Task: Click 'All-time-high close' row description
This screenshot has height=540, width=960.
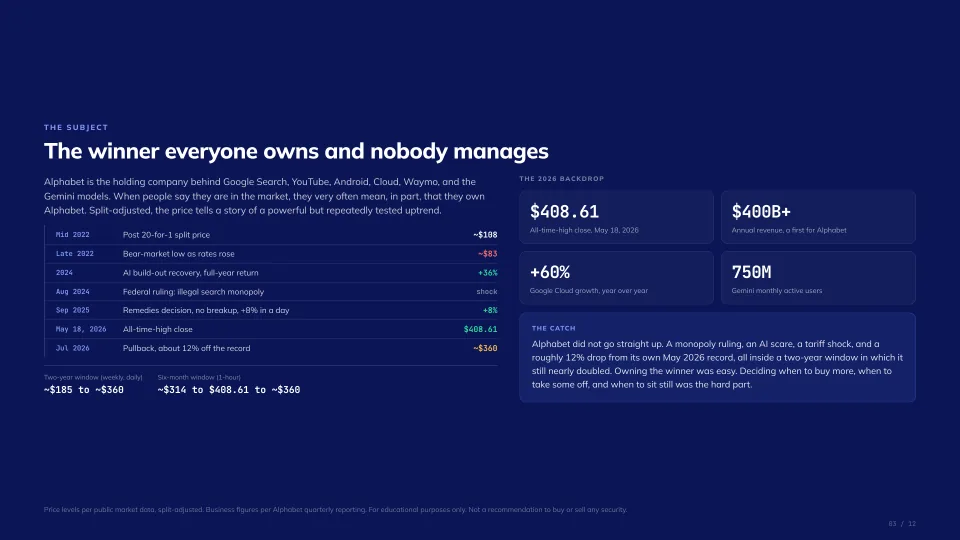Action: (x=157, y=329)
